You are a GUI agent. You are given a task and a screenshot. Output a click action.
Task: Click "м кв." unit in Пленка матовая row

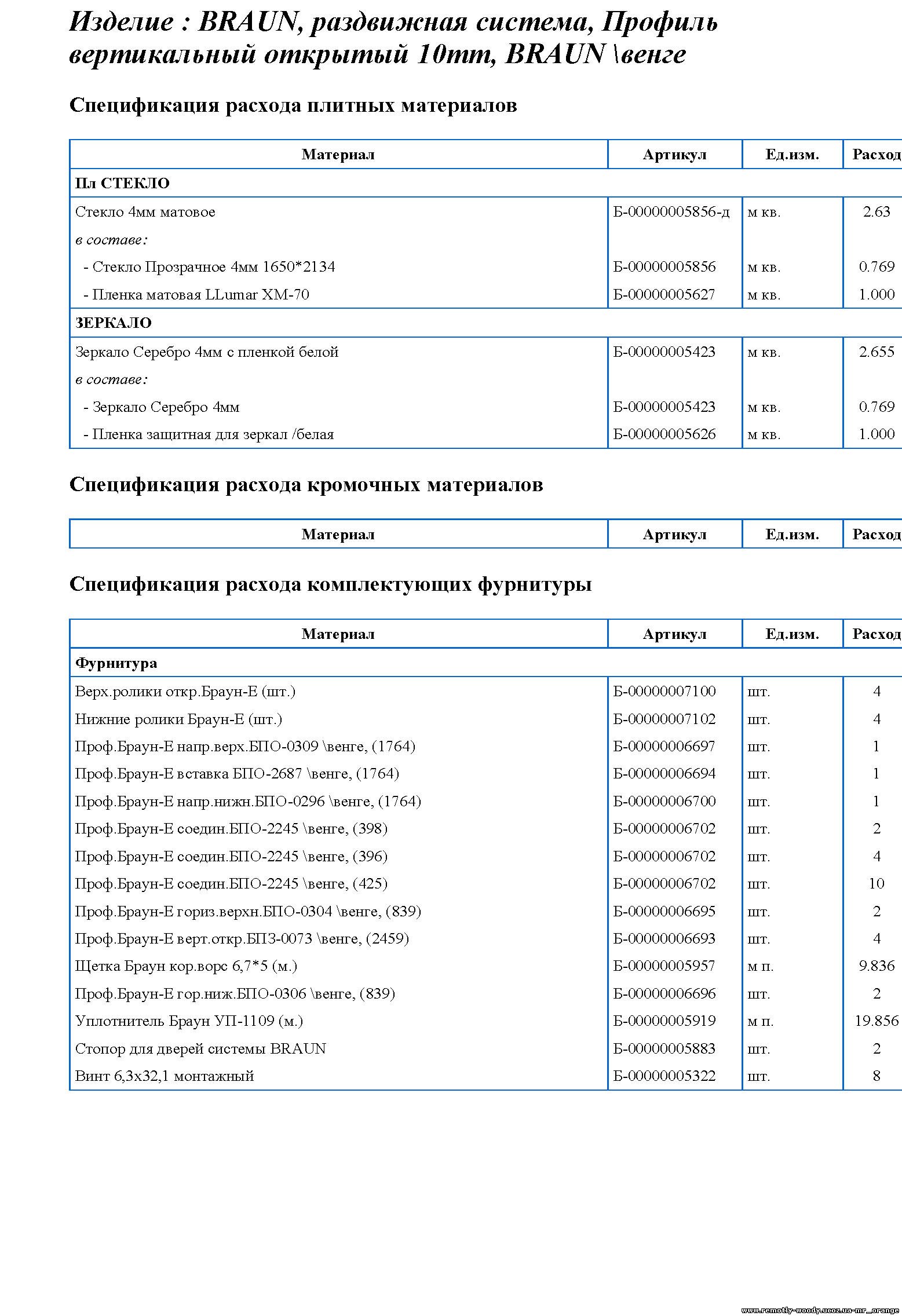click(764, 295)
